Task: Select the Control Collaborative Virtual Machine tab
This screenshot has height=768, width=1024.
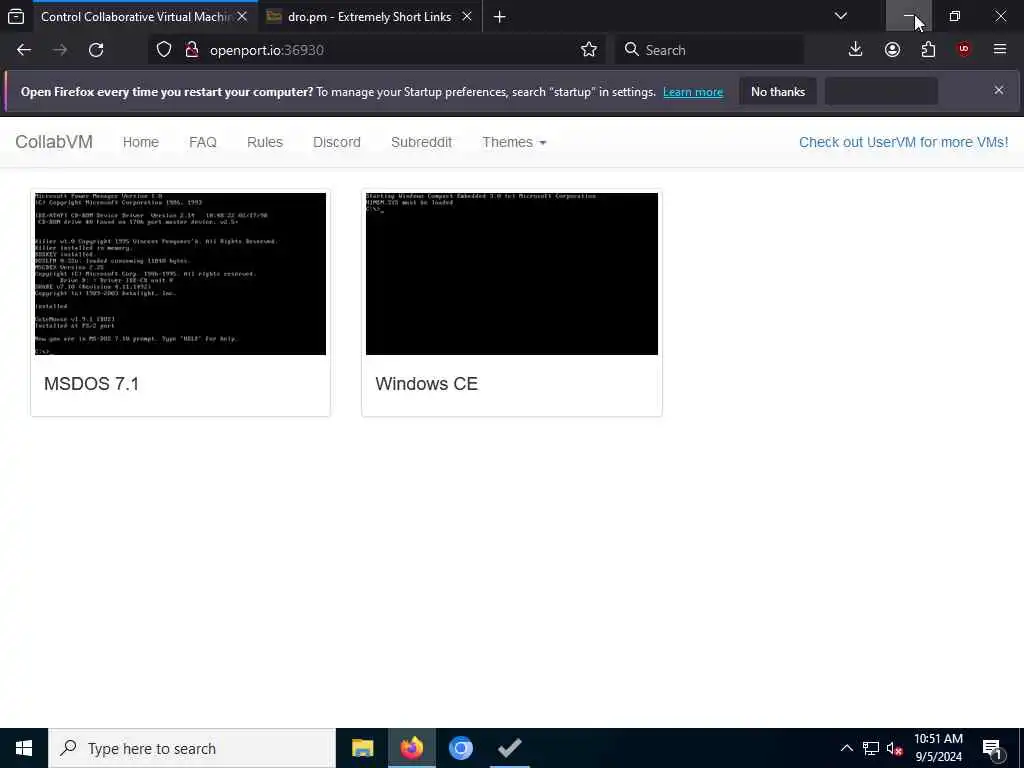Action: [x=135, y=16]
